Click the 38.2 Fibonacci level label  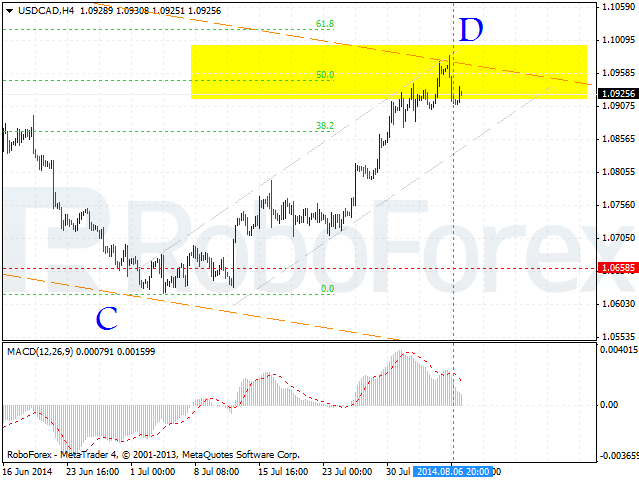pyautogui.click(x=325, y=126)
